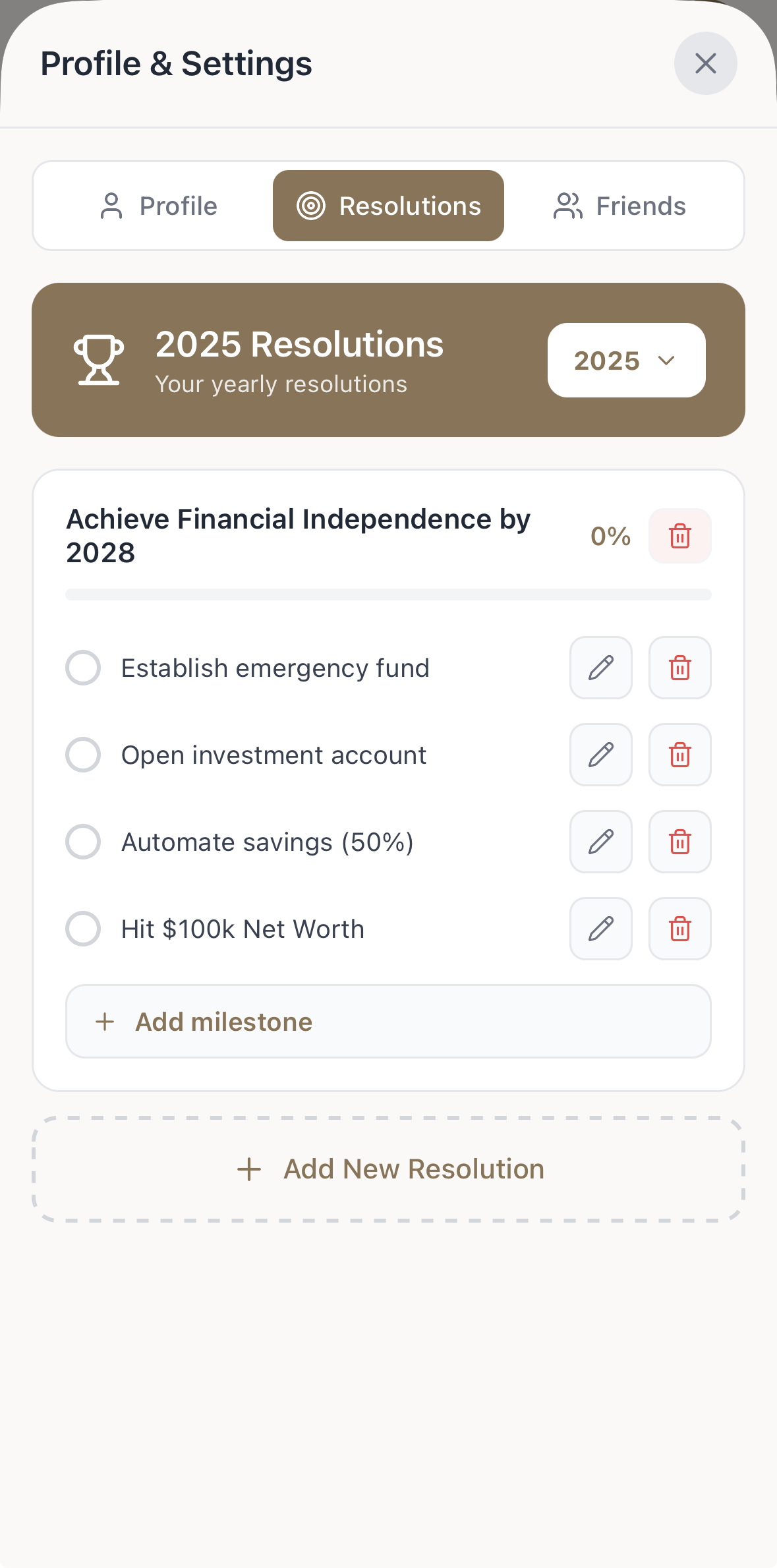Screen dimensions: 777x1568
Task: Edit the Automate savings (50%) milestone
Action: pyautogui.click(x=600, y=842)
